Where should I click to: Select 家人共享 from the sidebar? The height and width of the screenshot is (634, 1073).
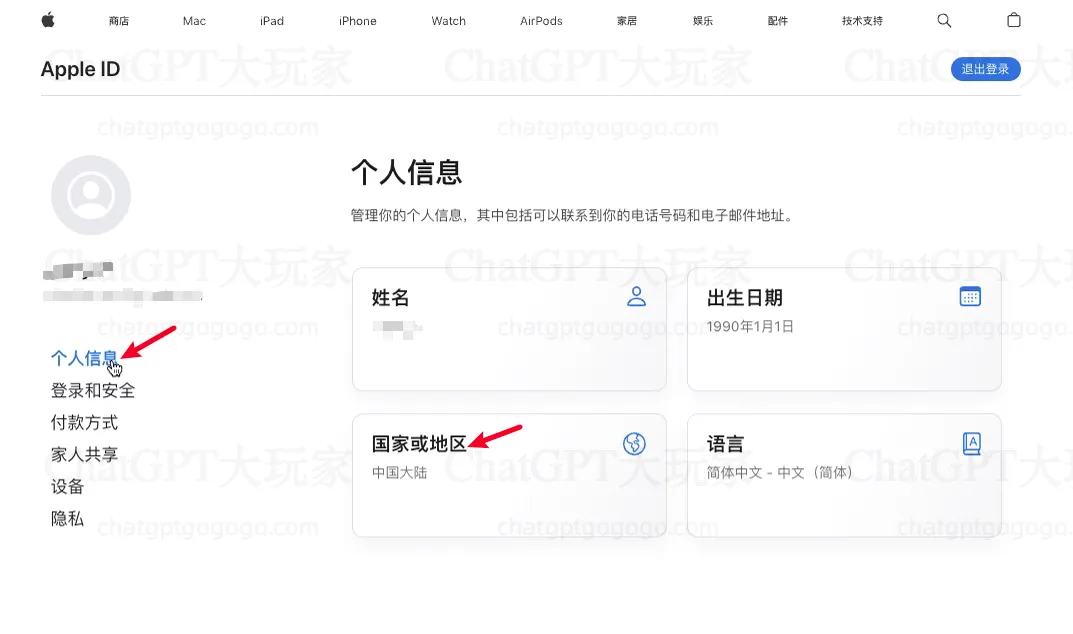pyautogui.click(x=84, y=454)
